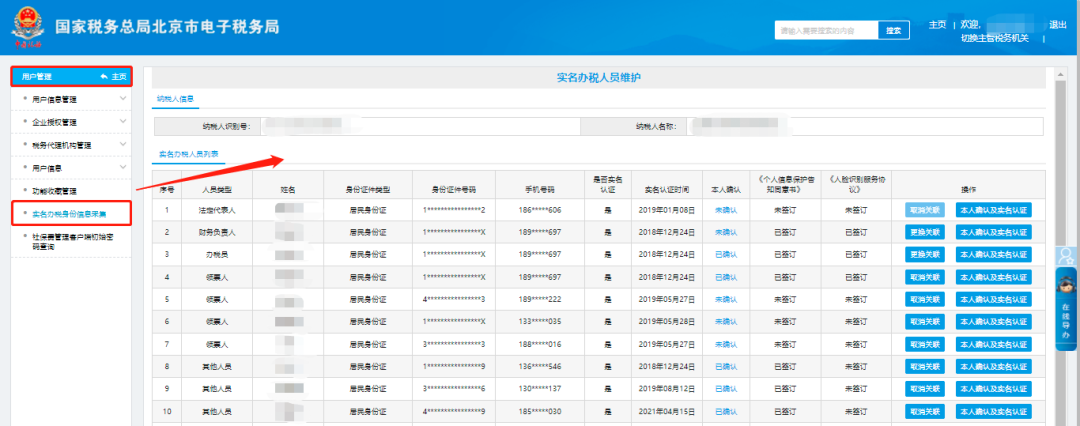Click 已确认 link in row 4
This screenshot has width=1080, height=426.
(x=726, y=277)
